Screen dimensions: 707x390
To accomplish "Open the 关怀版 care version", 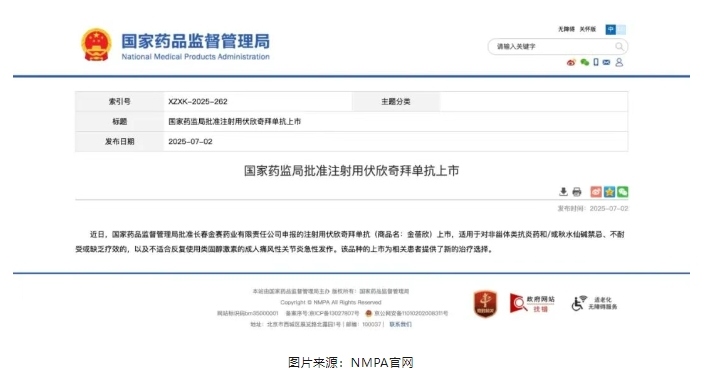I will point(588,29).
